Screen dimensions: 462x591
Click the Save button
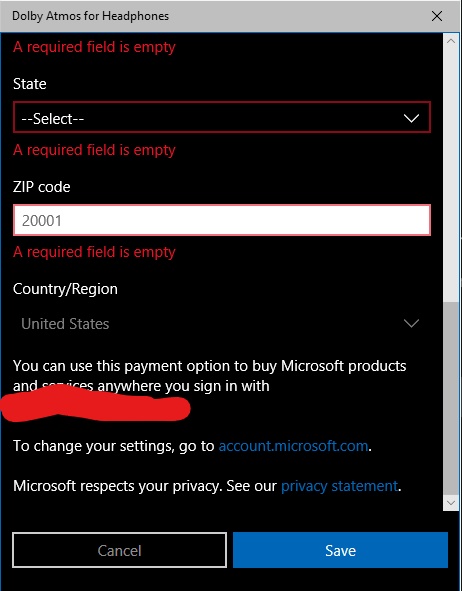point(340,550)
